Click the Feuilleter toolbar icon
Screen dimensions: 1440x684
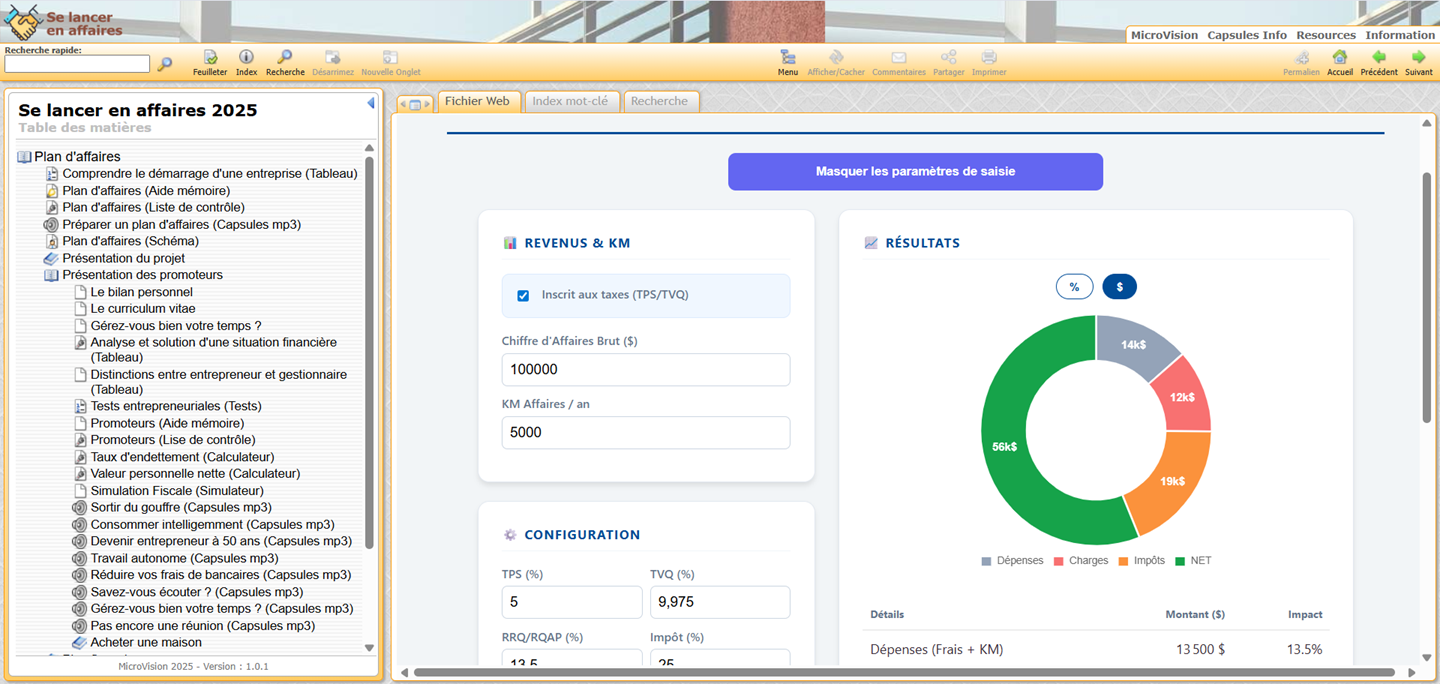coord(210,59)
